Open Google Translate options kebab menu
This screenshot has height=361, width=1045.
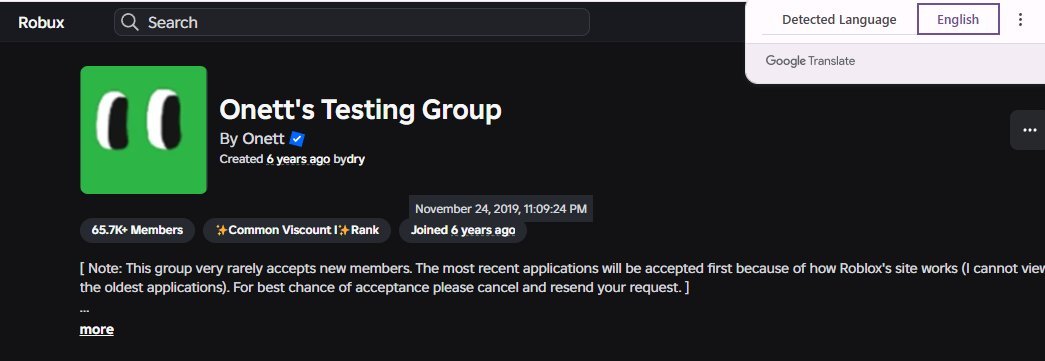click(1020, 19)
